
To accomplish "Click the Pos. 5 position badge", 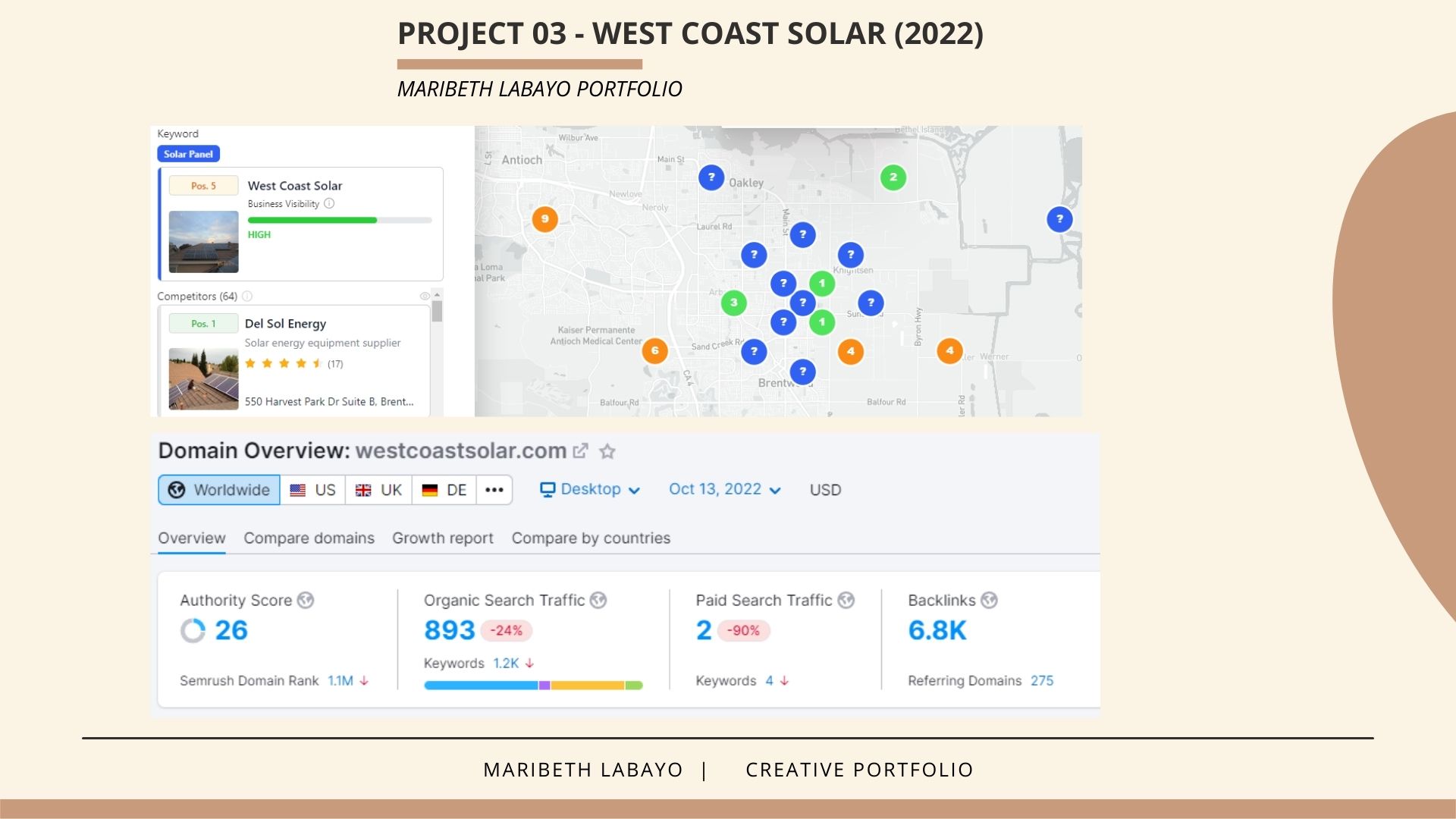I will pyautogui.click(x=203, y=186).
